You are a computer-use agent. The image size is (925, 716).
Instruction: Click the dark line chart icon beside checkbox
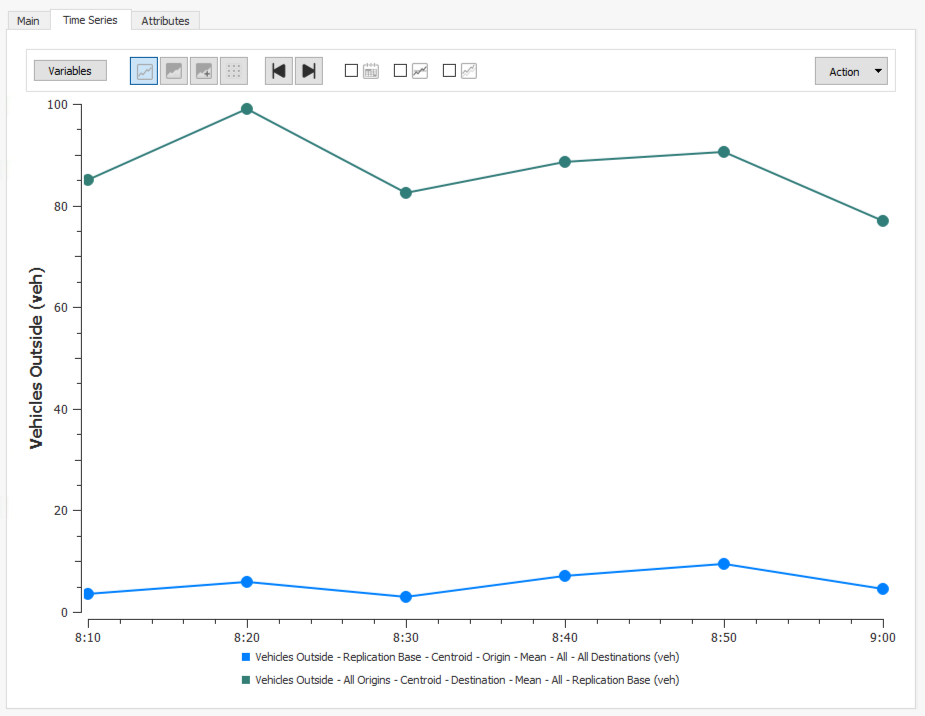tap(420, 71)
